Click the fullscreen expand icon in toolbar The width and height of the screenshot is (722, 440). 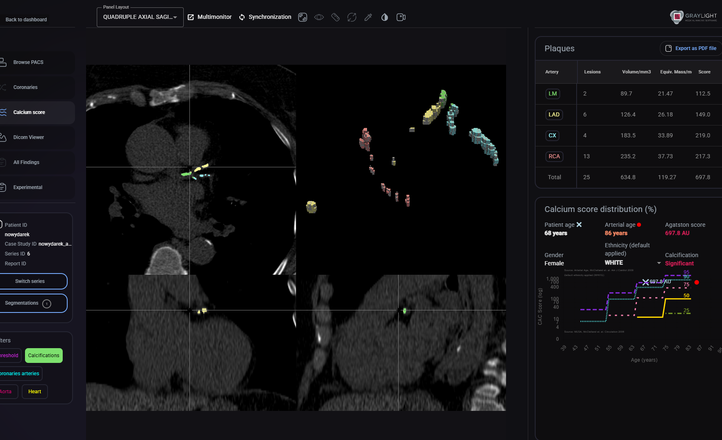[x=303, y=17]
